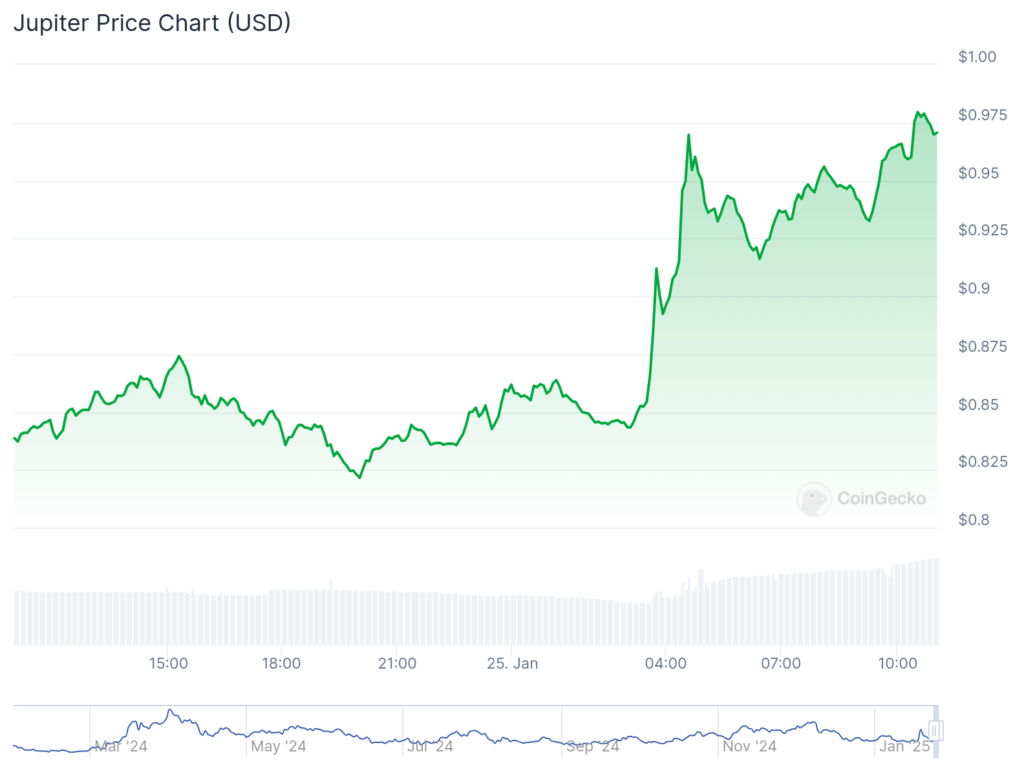Image resolution: width=1024 pixels, height=776 pixels.
Task: Select the 21:00 time axis label
Action: tap(397, 663)
